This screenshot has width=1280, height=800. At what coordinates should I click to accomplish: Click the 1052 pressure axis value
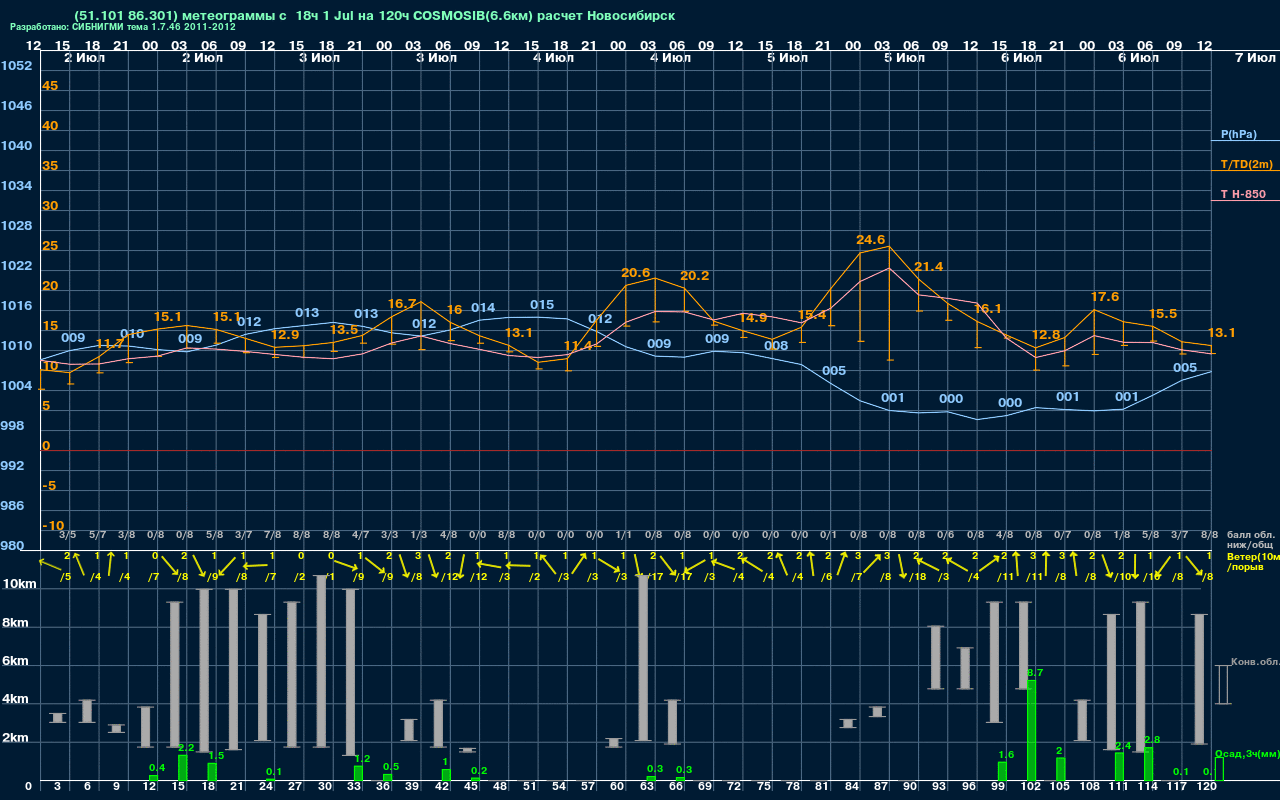pos(16,66)
